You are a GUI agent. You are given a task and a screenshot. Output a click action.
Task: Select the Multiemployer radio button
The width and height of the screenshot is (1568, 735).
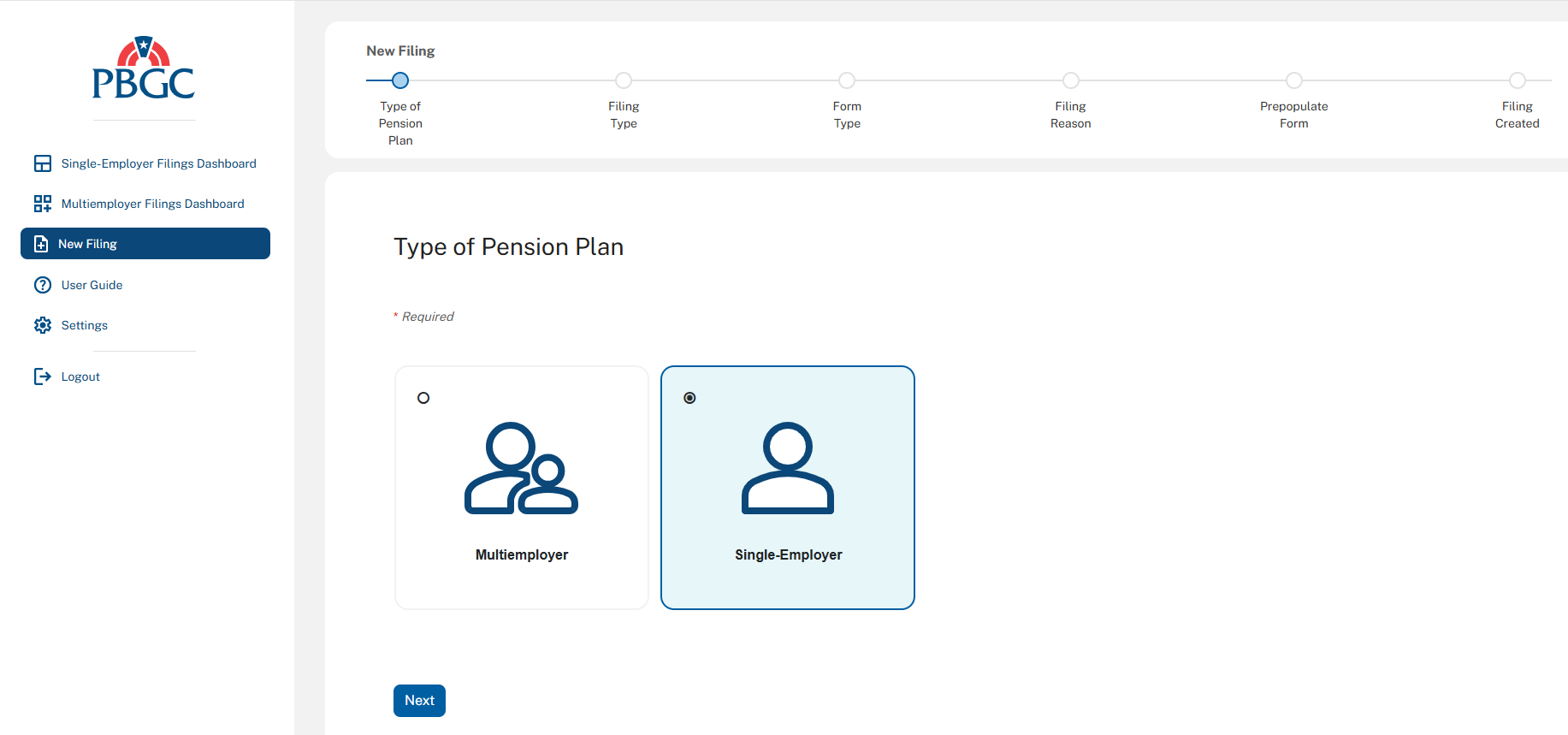[423, 398]
